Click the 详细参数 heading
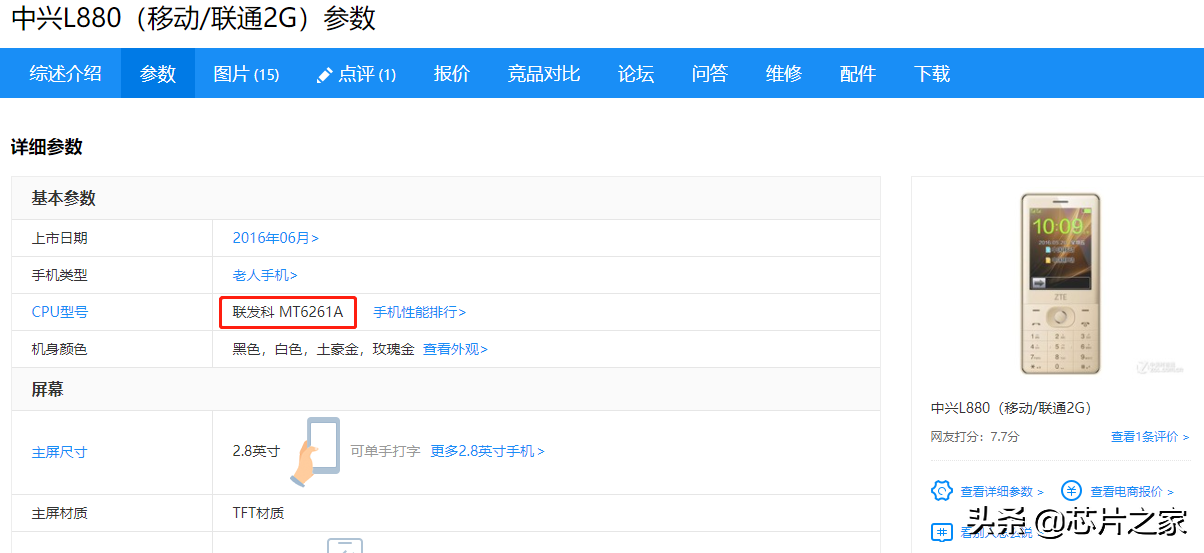Screen dimensions: 1204x553 pos(46,147)
